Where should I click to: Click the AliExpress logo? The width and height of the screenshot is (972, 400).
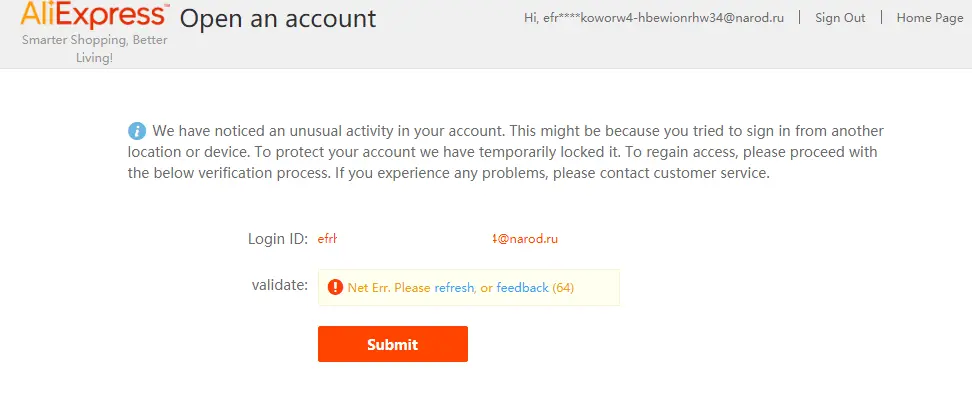pyautogui.click(x=94, y=15)
